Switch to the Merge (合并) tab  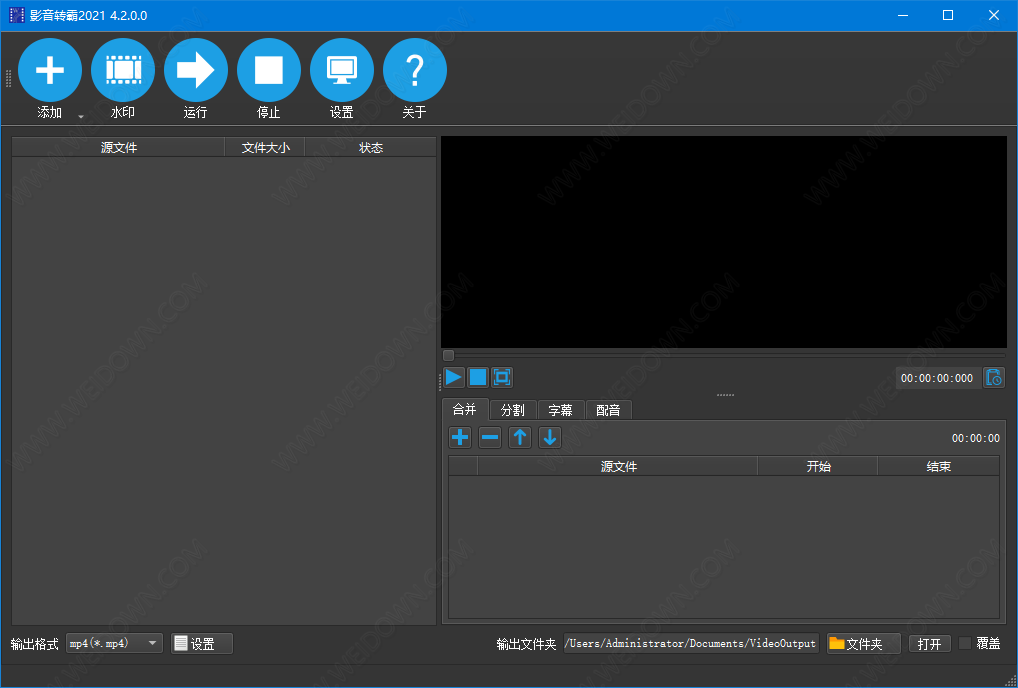point(464,410)
